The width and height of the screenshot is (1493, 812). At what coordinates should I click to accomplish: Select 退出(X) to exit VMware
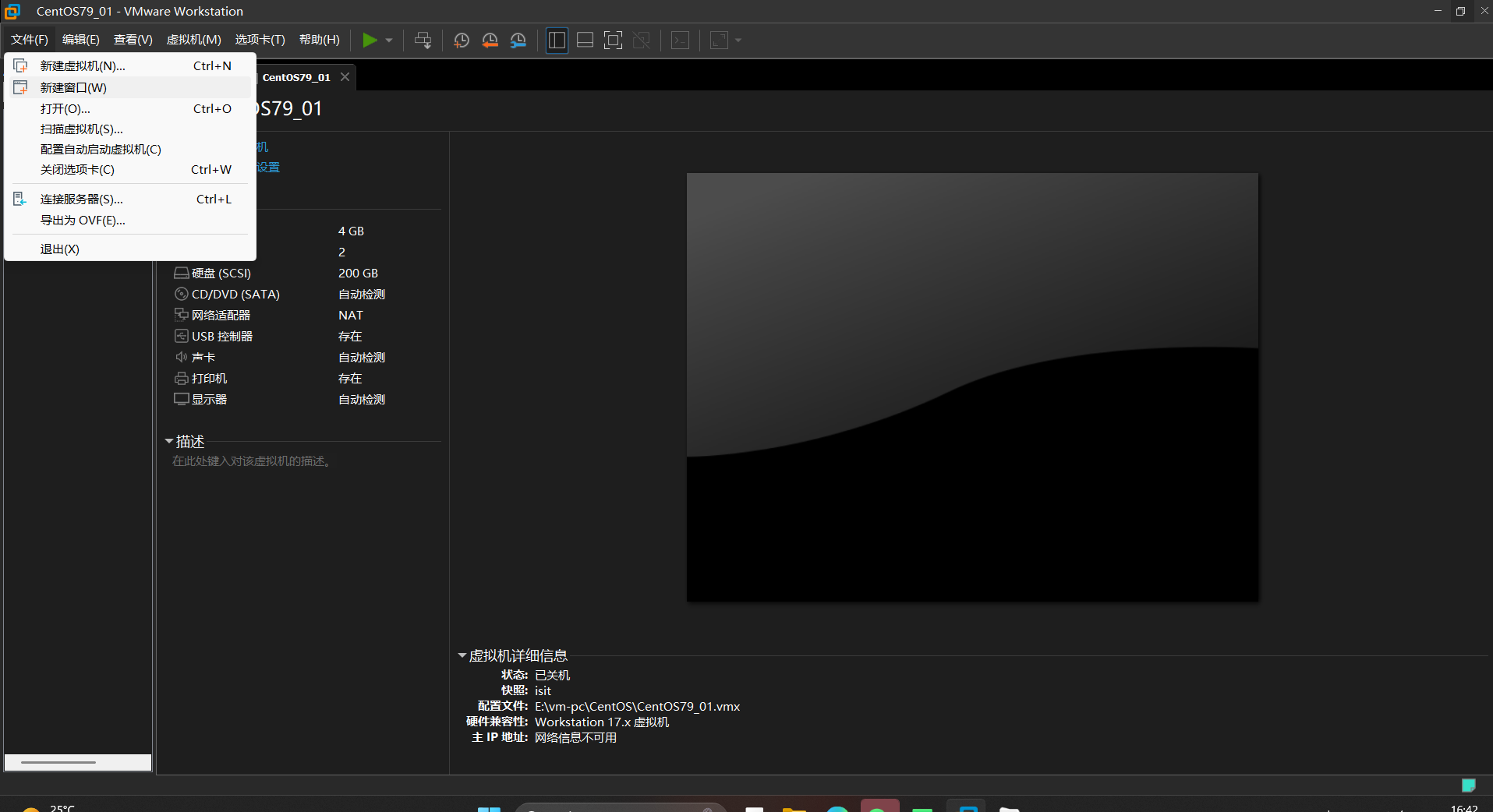click(x=130, y=249)
